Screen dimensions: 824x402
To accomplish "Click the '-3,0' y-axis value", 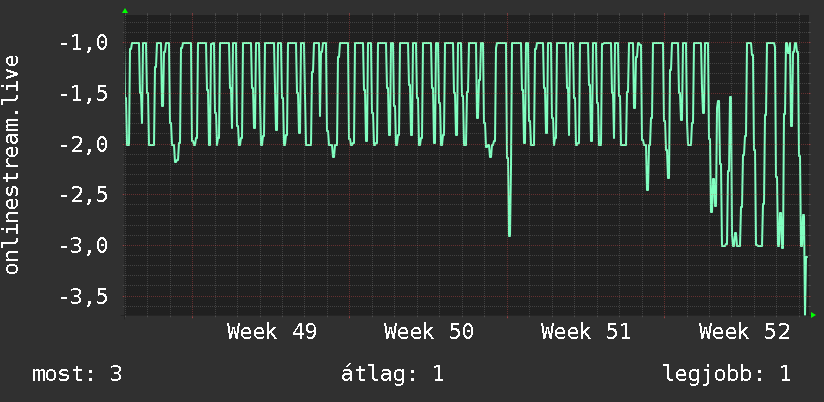I will click(84, 246).
